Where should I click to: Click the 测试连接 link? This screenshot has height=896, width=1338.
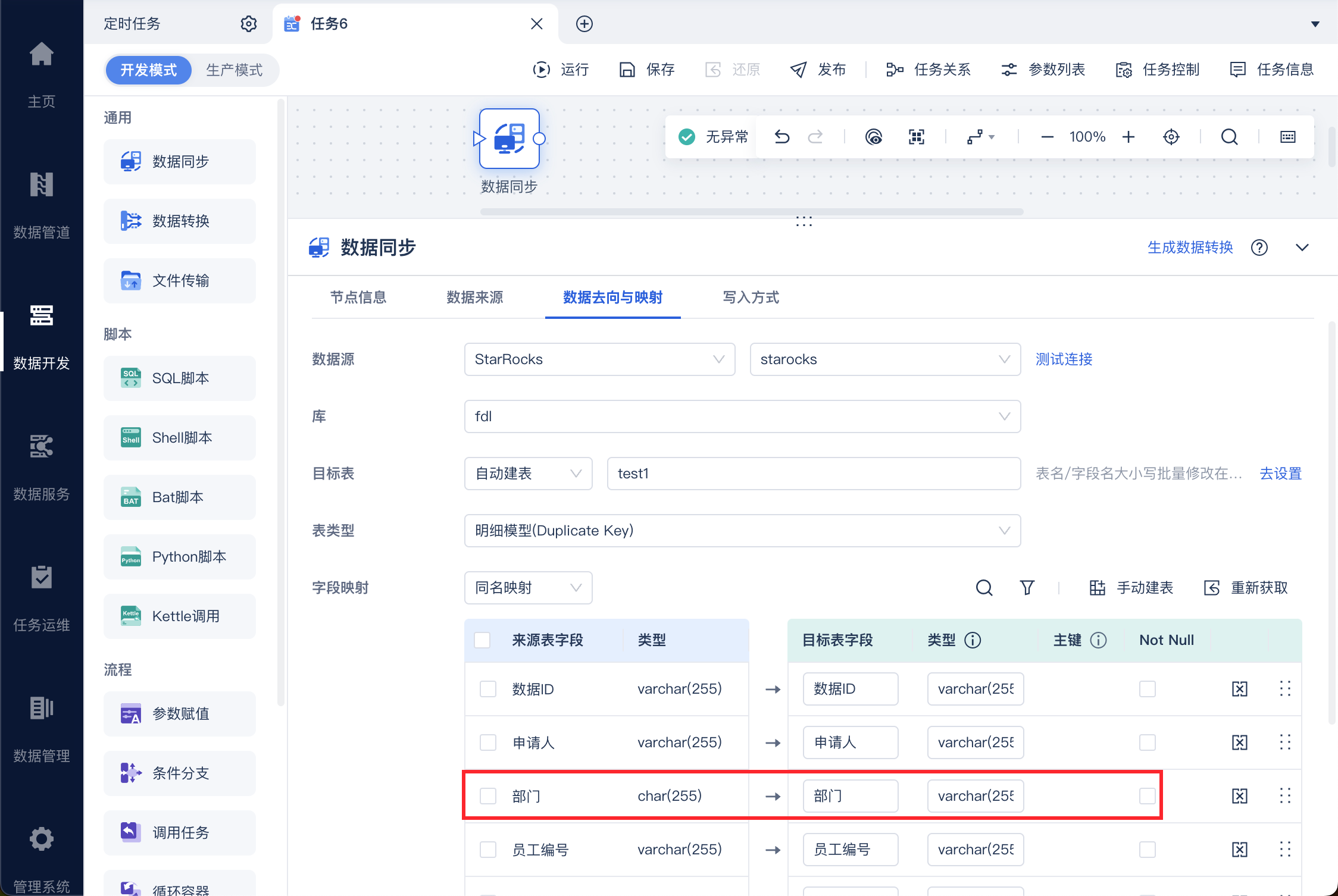(1064, 359)
